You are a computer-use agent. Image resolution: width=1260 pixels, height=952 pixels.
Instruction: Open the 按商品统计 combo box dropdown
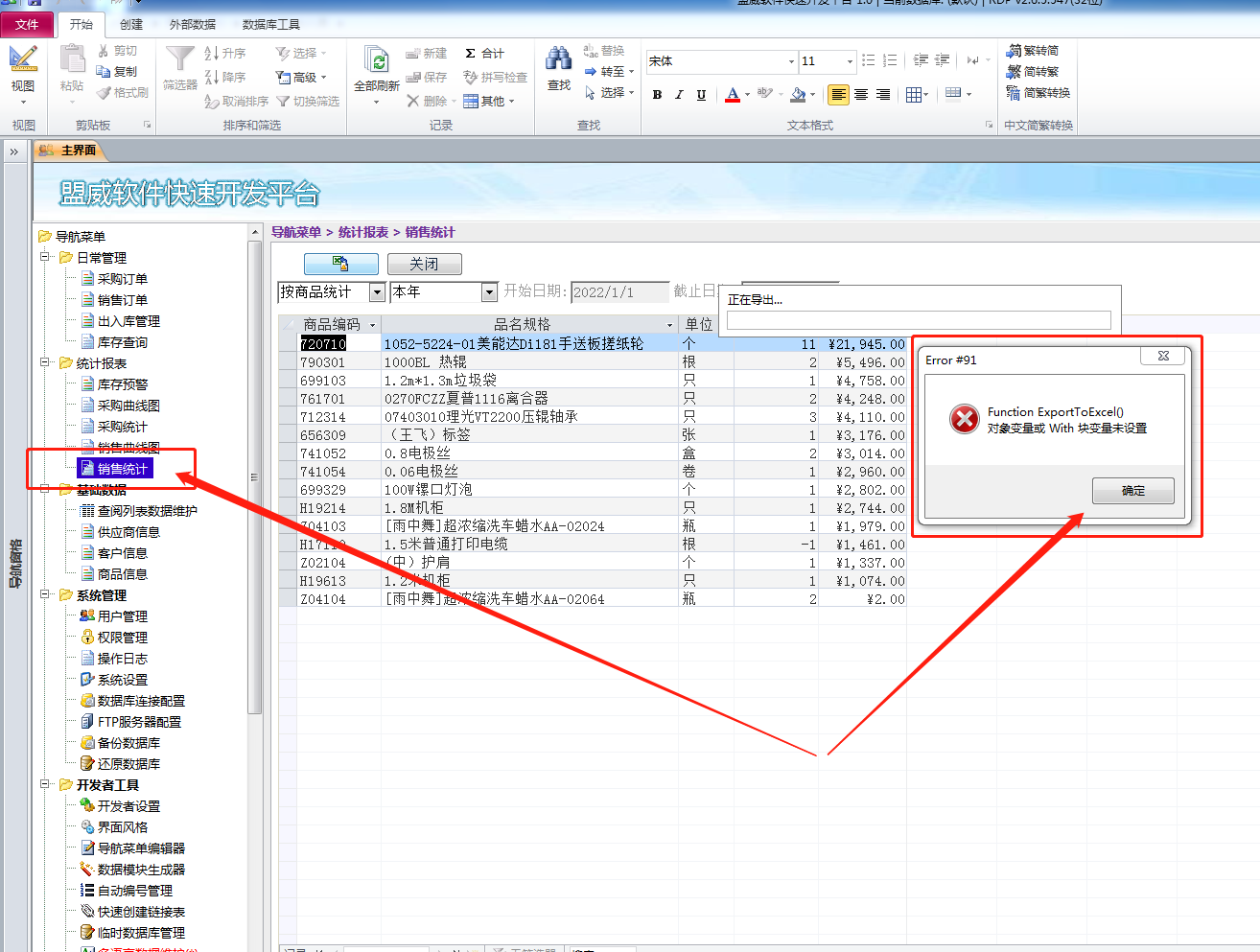pos(377,292)
